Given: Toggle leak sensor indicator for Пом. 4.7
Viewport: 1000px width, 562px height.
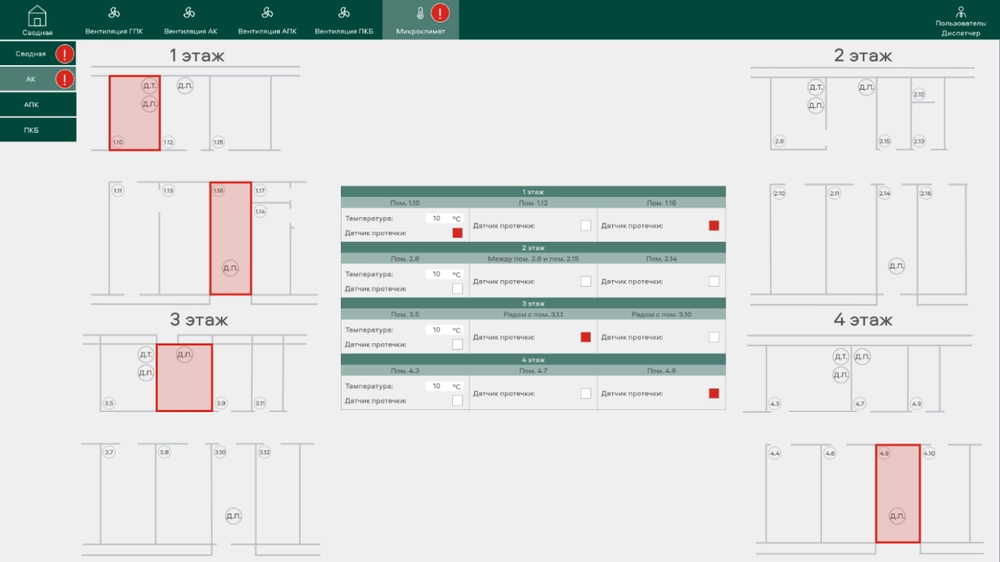Looking at the screenshot, I should click(586, 394).
